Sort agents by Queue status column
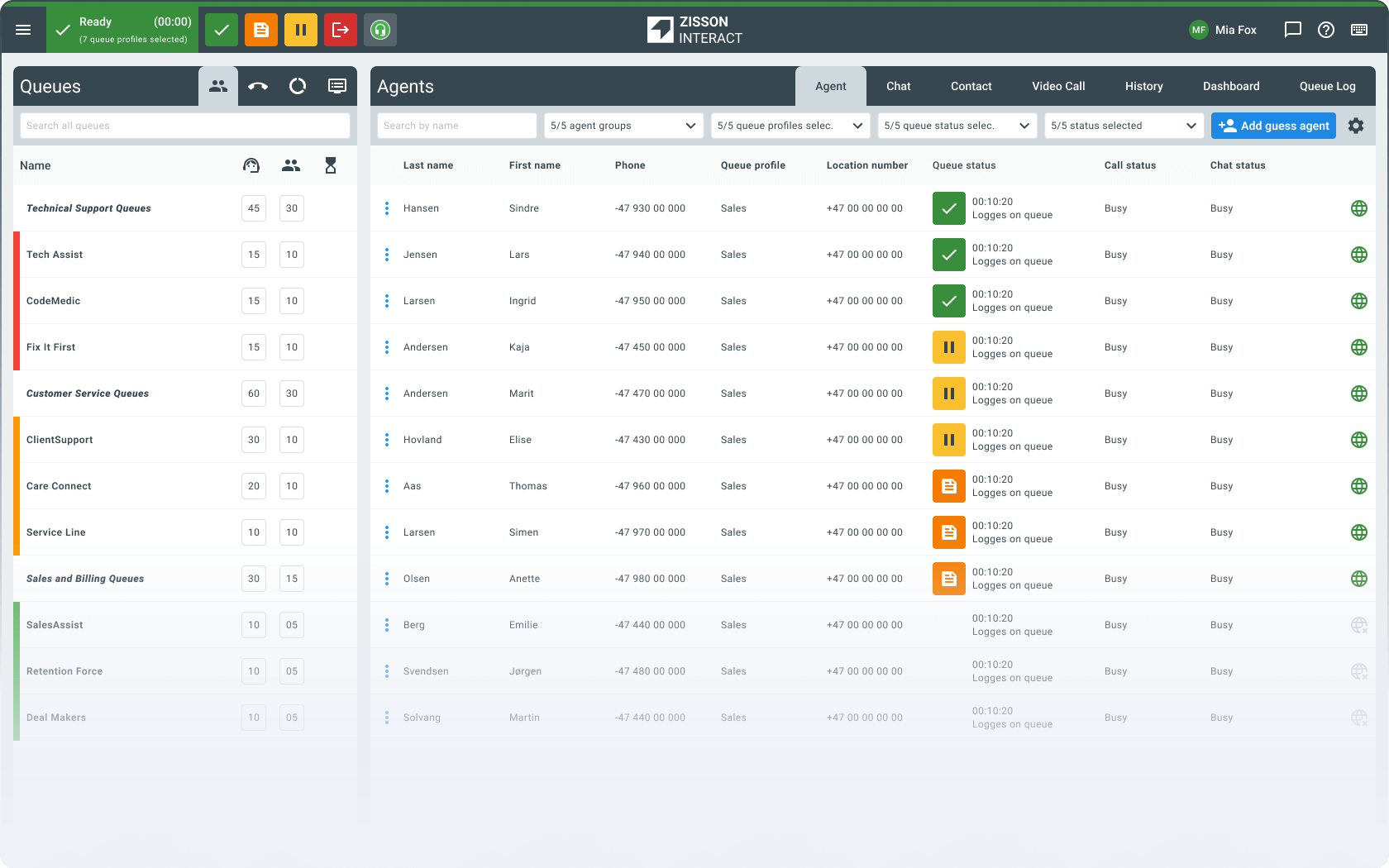 tap(964, 165)
